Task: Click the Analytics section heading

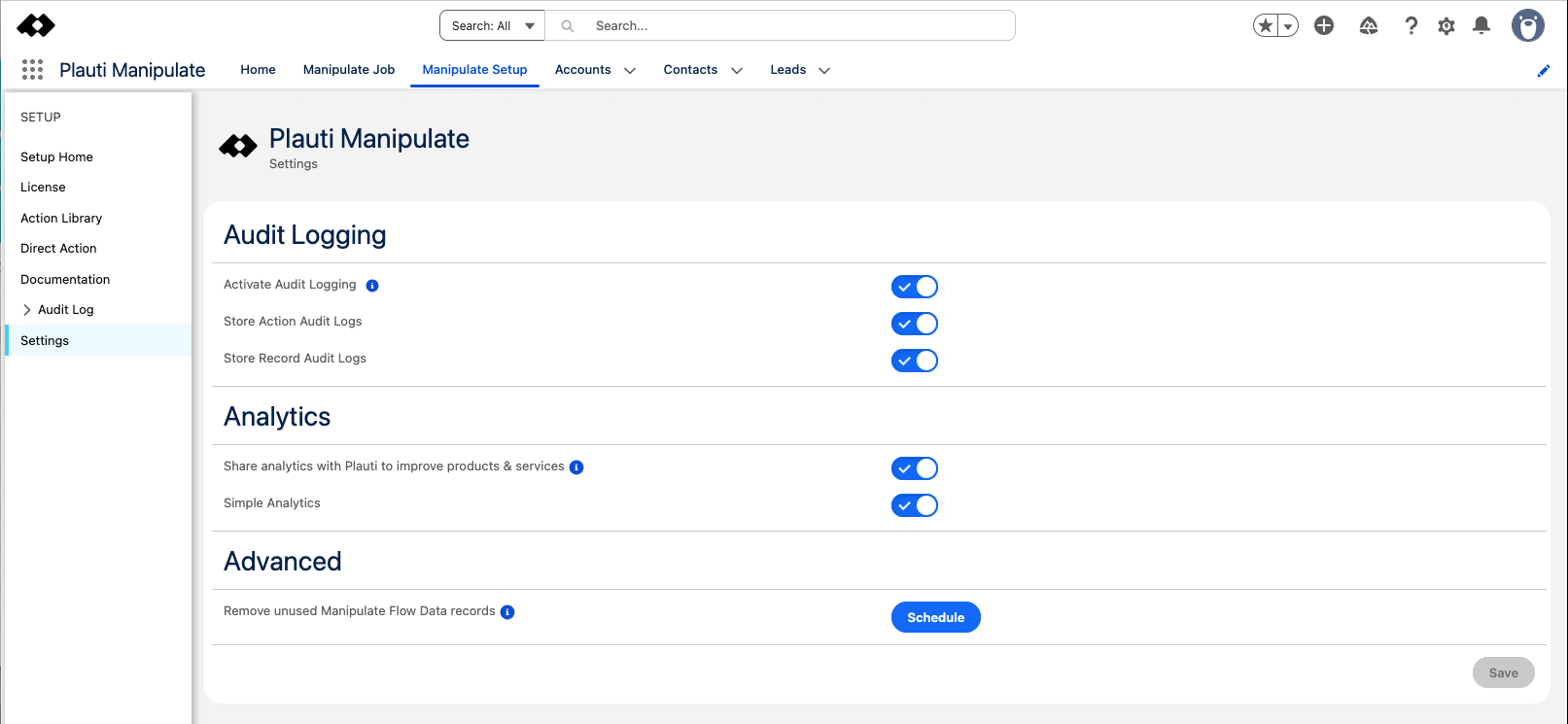Action: tap(277, 417)
